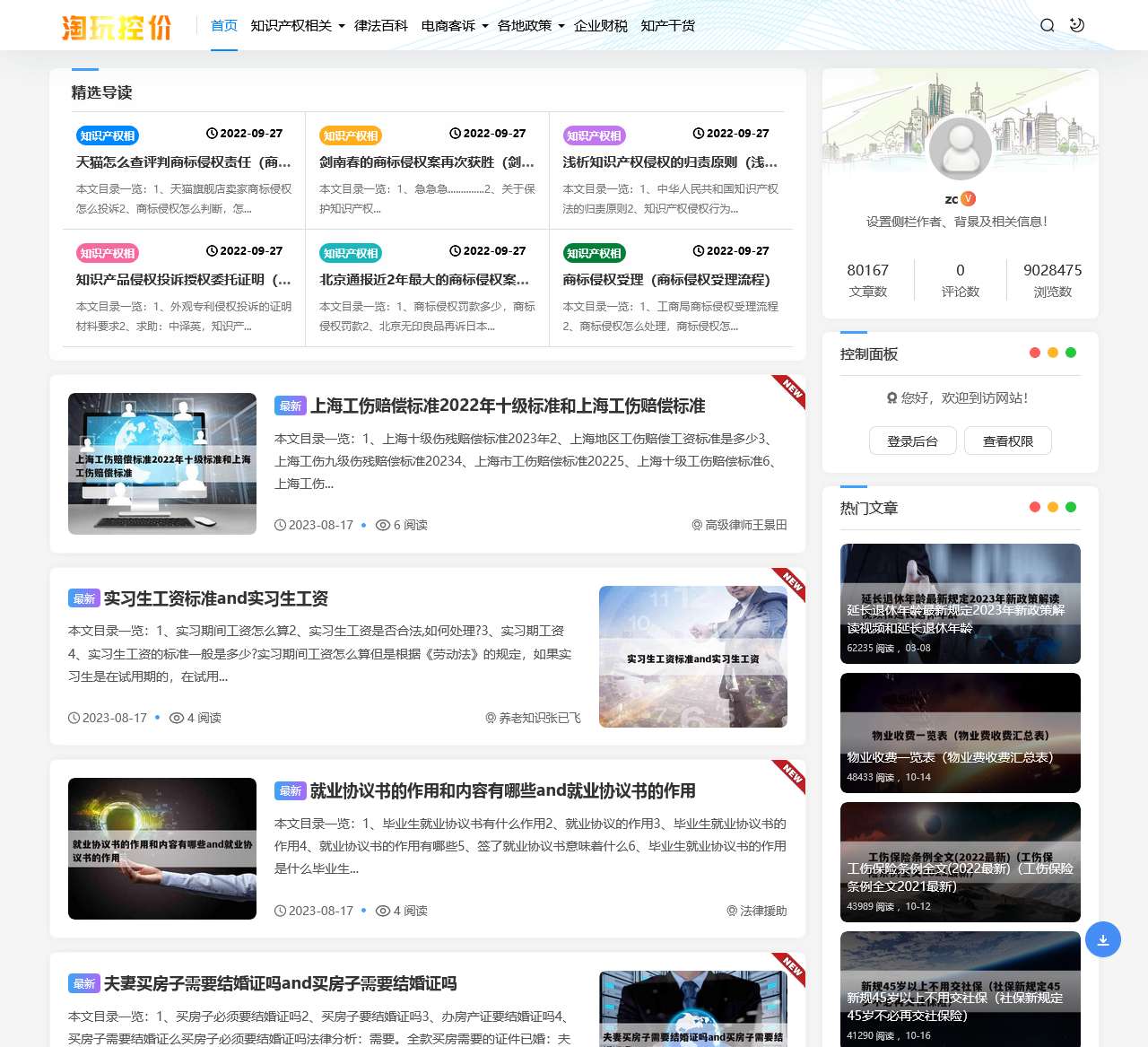Click the 最新 badge on the 就业协议书 article
The width and height of the screenshot is (1148, 1047).
(x=290, y=791)
